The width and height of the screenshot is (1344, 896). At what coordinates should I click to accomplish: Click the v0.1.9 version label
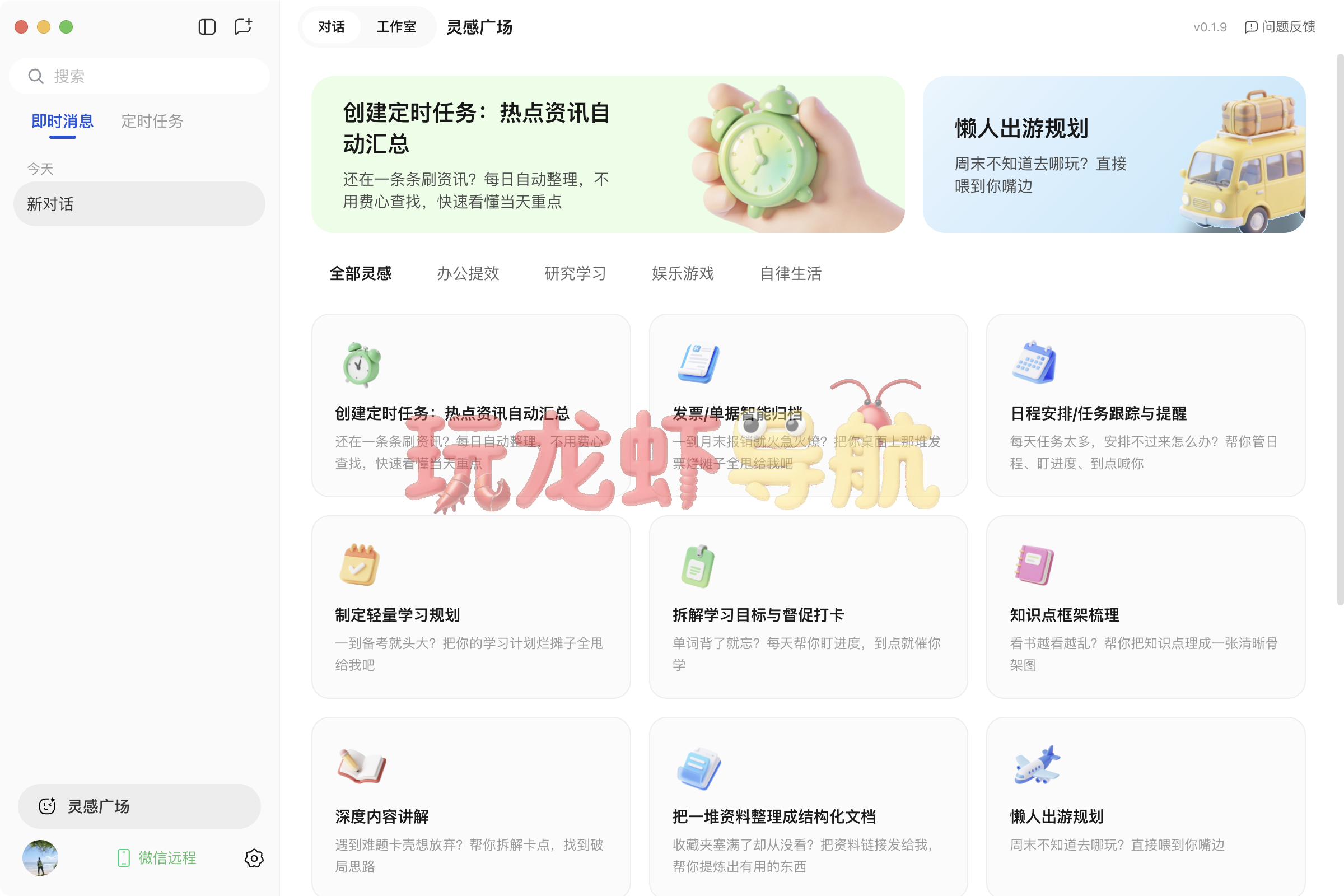click(1210, 27)
